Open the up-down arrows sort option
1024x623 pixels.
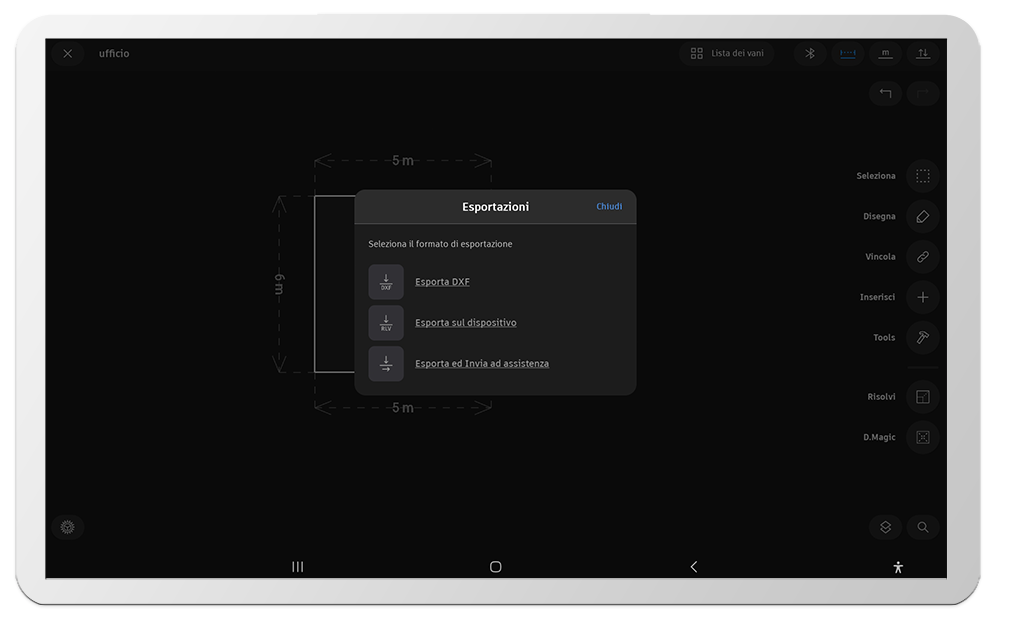pos(923,54)
